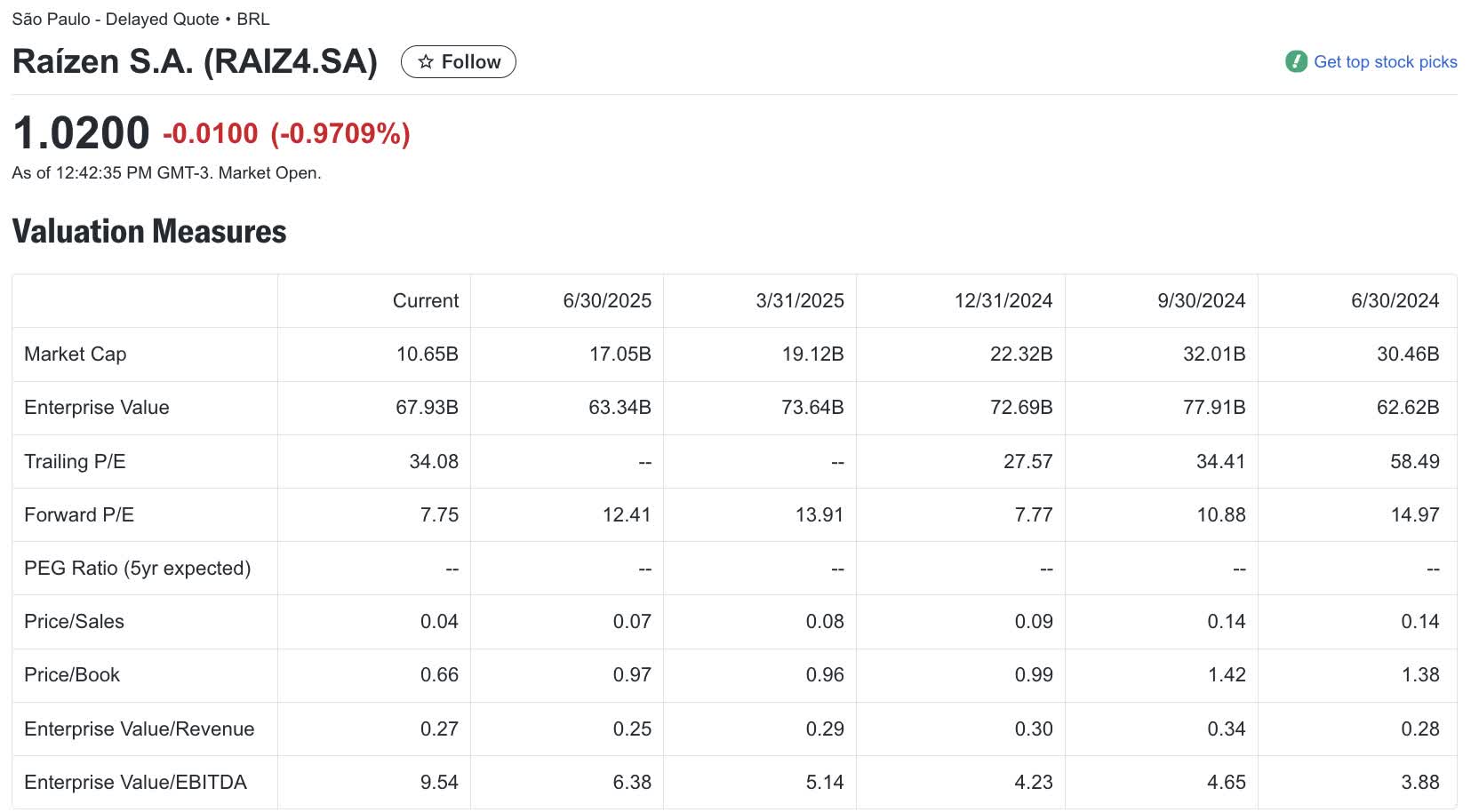This screenshot has height=812, width=1479.
Task: Click the Trailing P/E row label
Action: (76, 461)
